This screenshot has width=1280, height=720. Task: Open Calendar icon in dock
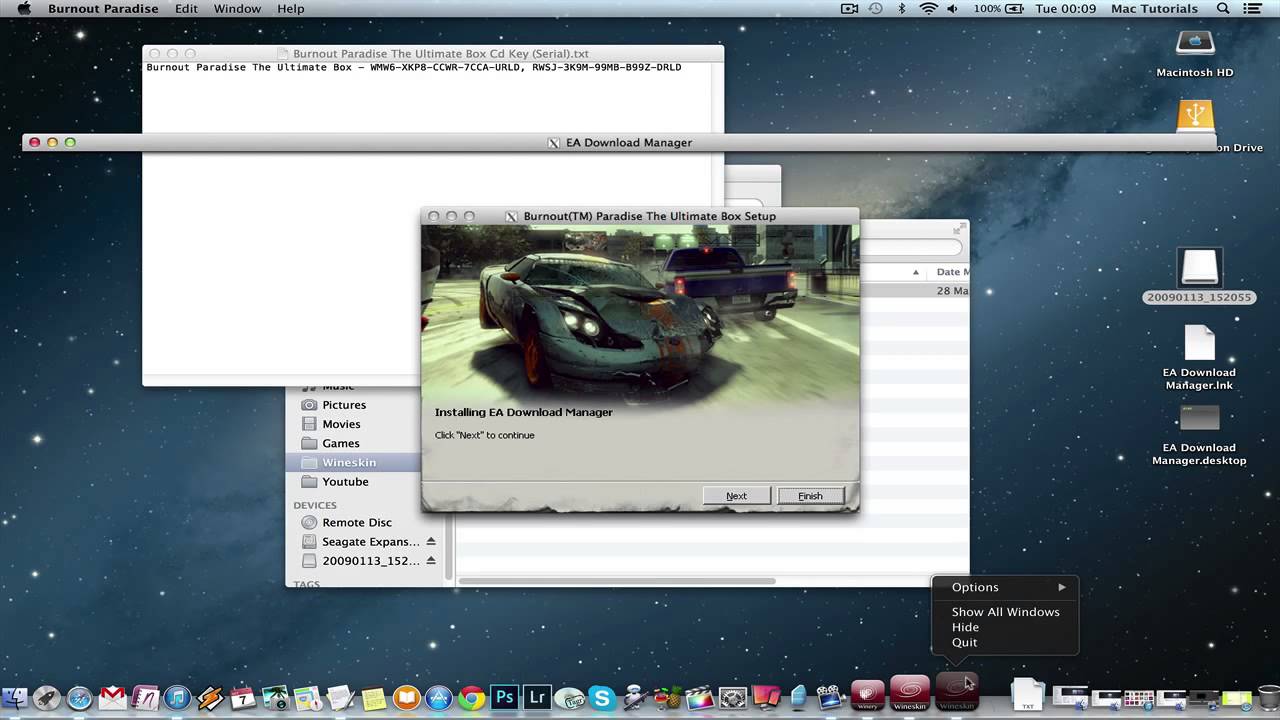242,697
